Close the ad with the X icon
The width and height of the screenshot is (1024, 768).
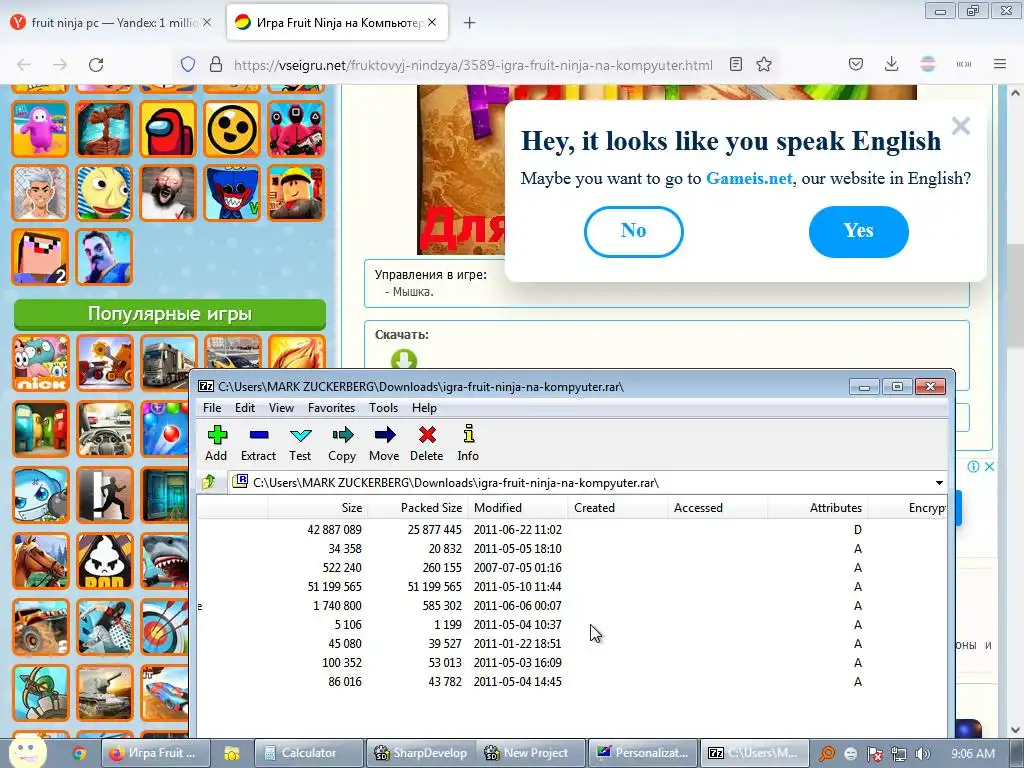click(989, 466)
